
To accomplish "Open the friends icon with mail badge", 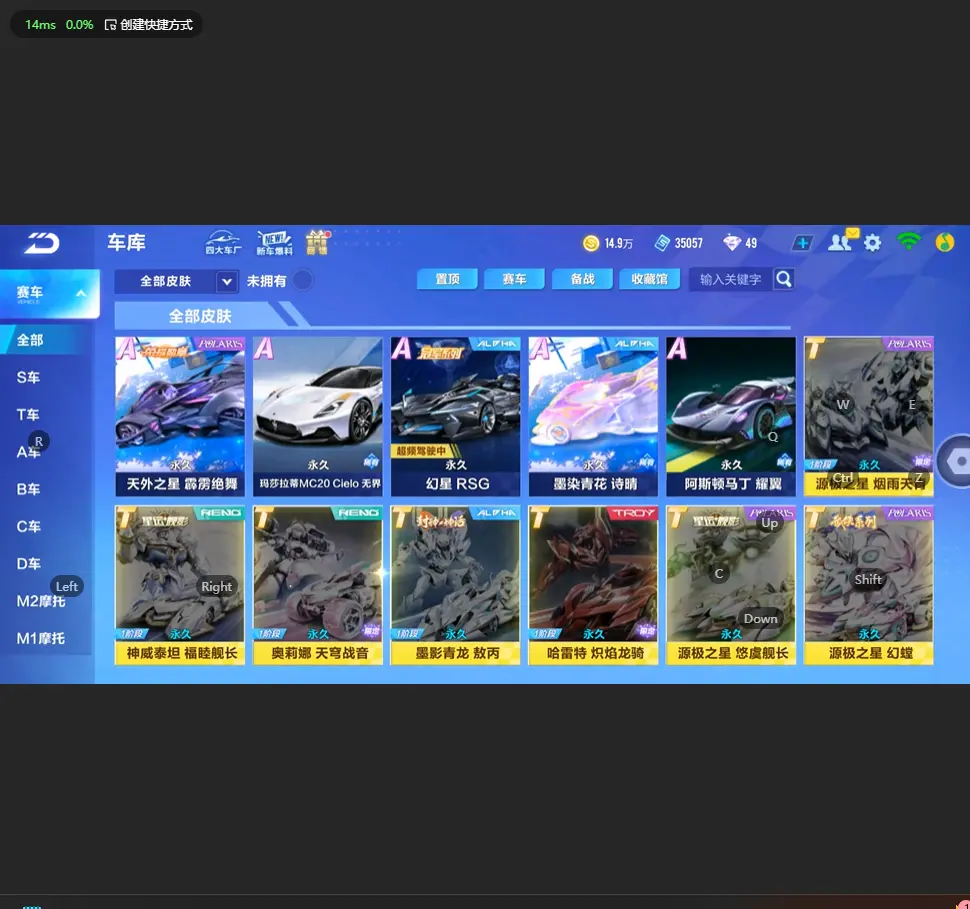I will point(842,241).
